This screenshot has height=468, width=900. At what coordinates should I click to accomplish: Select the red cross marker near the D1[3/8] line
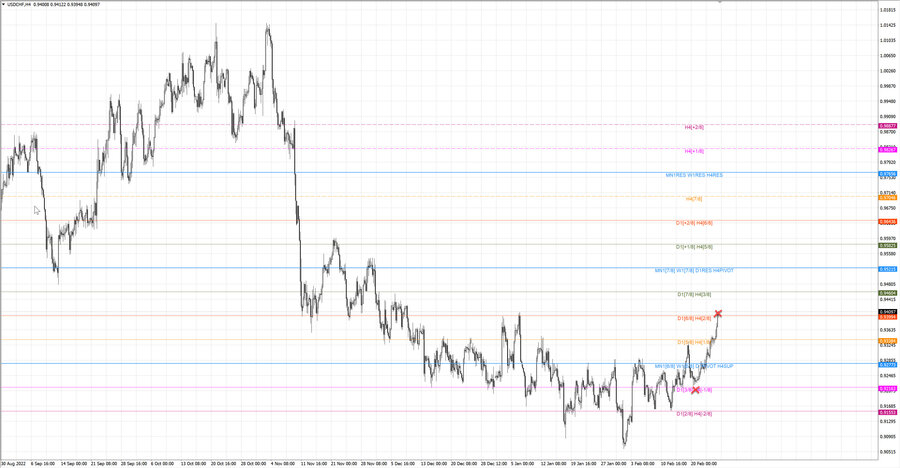pos(695,390)
